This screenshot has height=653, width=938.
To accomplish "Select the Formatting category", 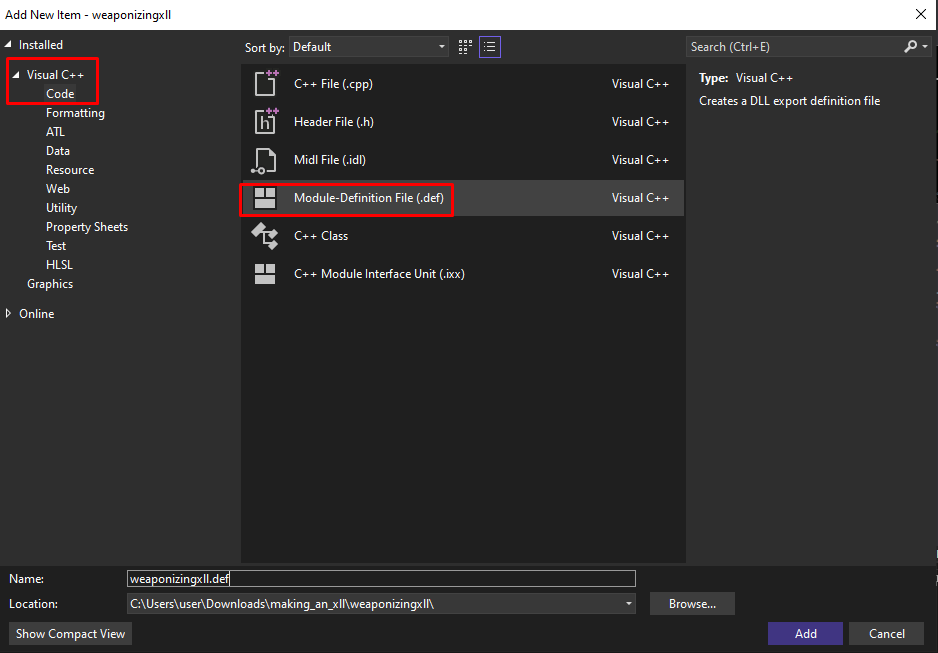I will click(x=75, y=113).
